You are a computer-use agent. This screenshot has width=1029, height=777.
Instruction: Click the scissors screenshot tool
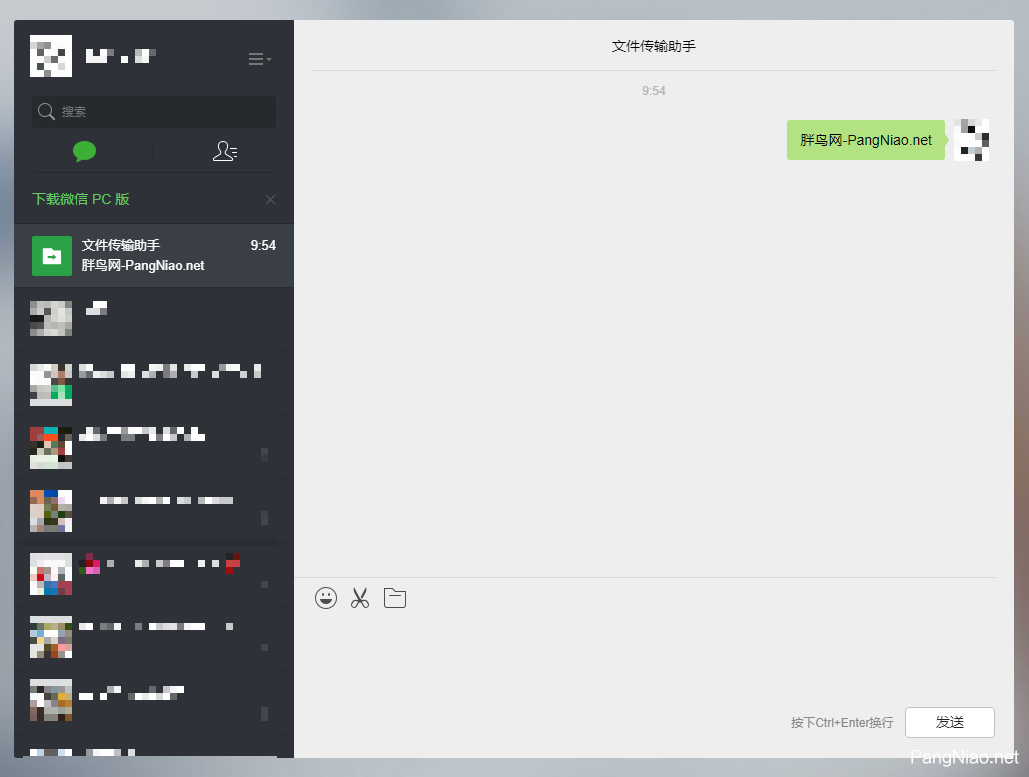[x=360, y=598]
